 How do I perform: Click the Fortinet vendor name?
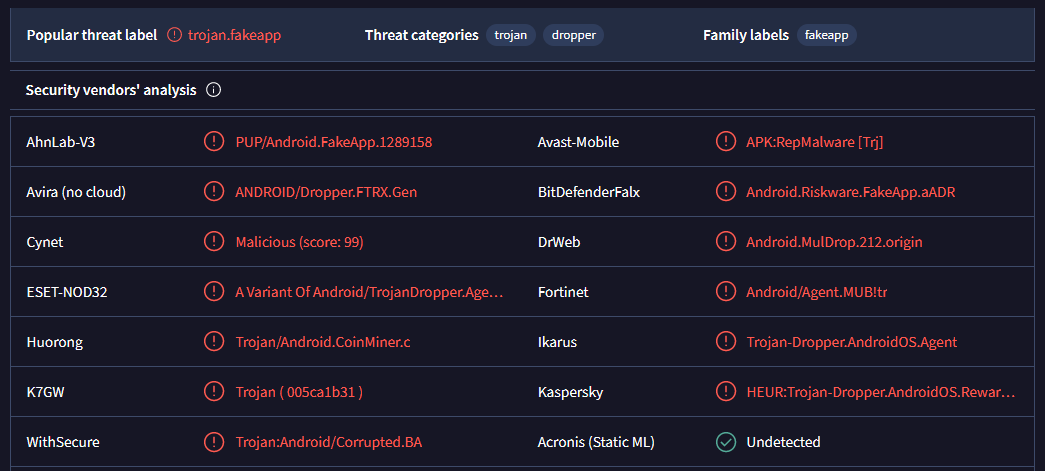tap(563, 292)
